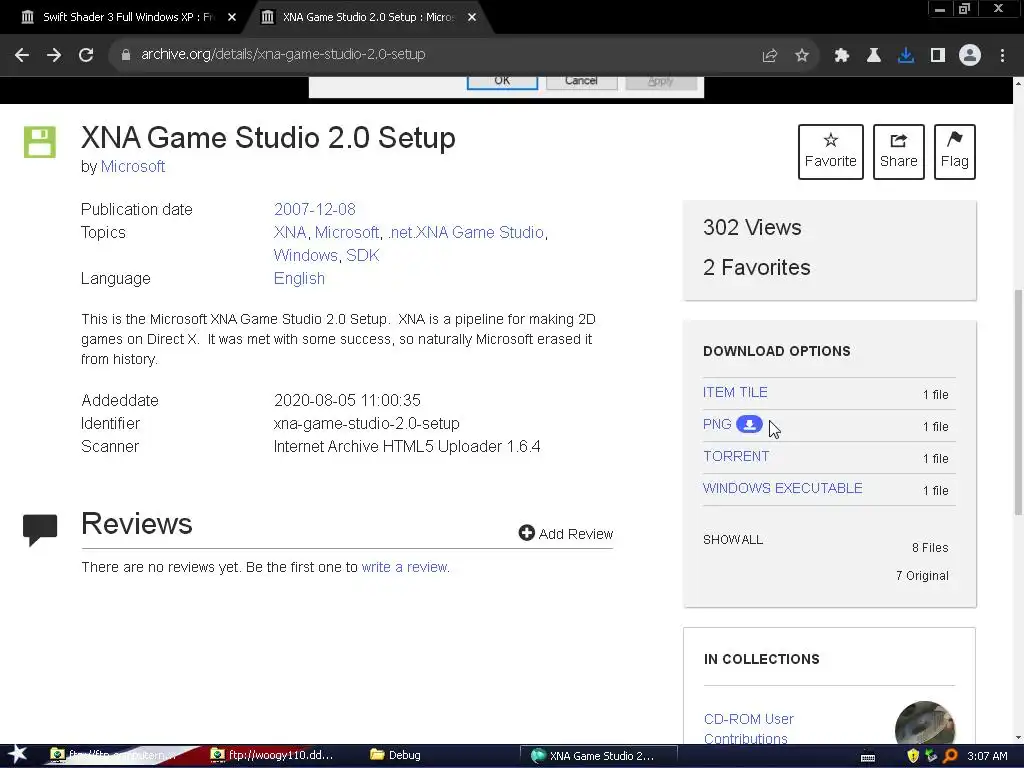Image resolution: width=1024 pixels, height=768 pixels.
Task: Go forward to the next page
Action: click(54, 55)
